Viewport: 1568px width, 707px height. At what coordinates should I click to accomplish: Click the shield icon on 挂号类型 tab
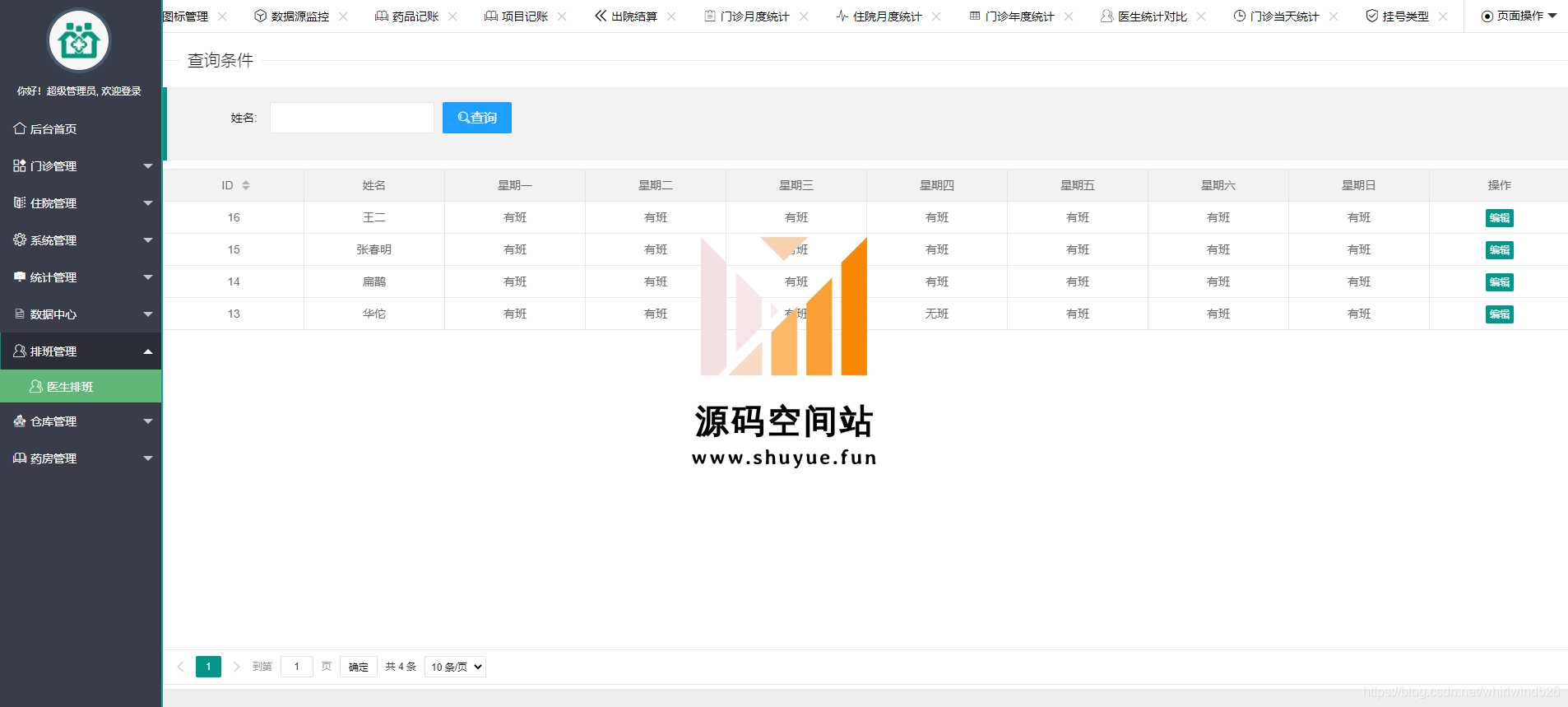tap(1372, 16)
